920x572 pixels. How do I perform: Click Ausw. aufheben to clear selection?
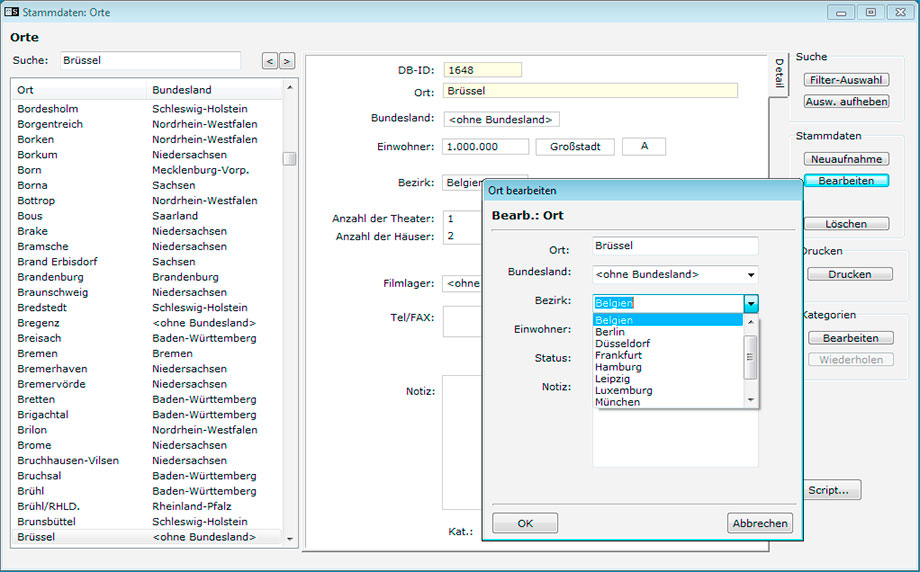(x=846, y=101)
